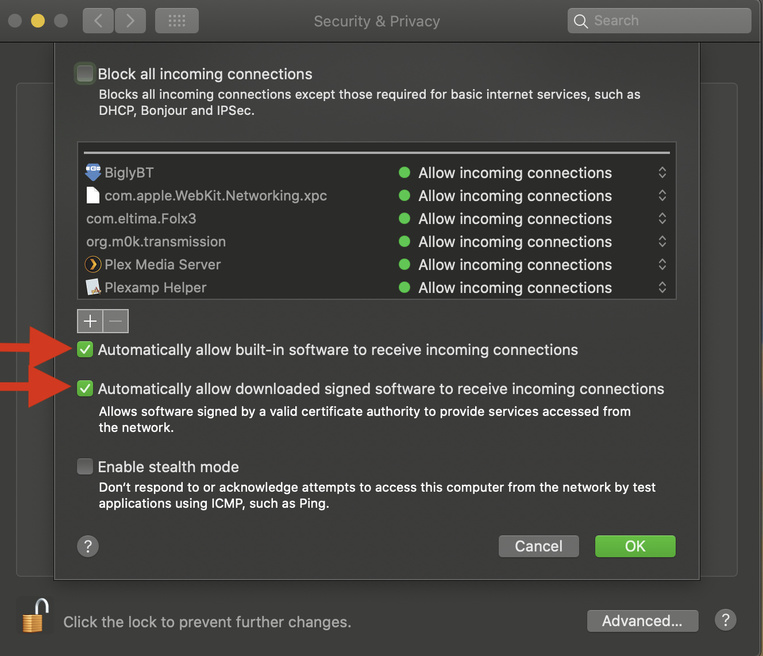Screen dimensions: 763x656
Task: Change org.m0k.transmission connection setting dropdown
Action: [x=662, y=242]
